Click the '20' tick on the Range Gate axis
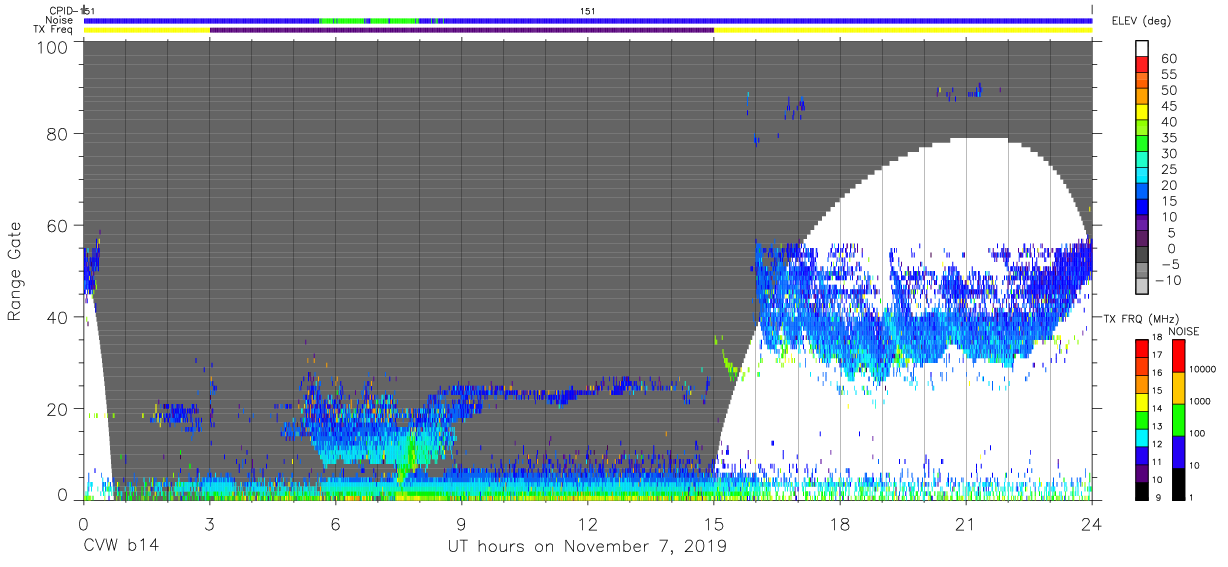This screenshot has width=1228, height=567. [x=59, y=409]
